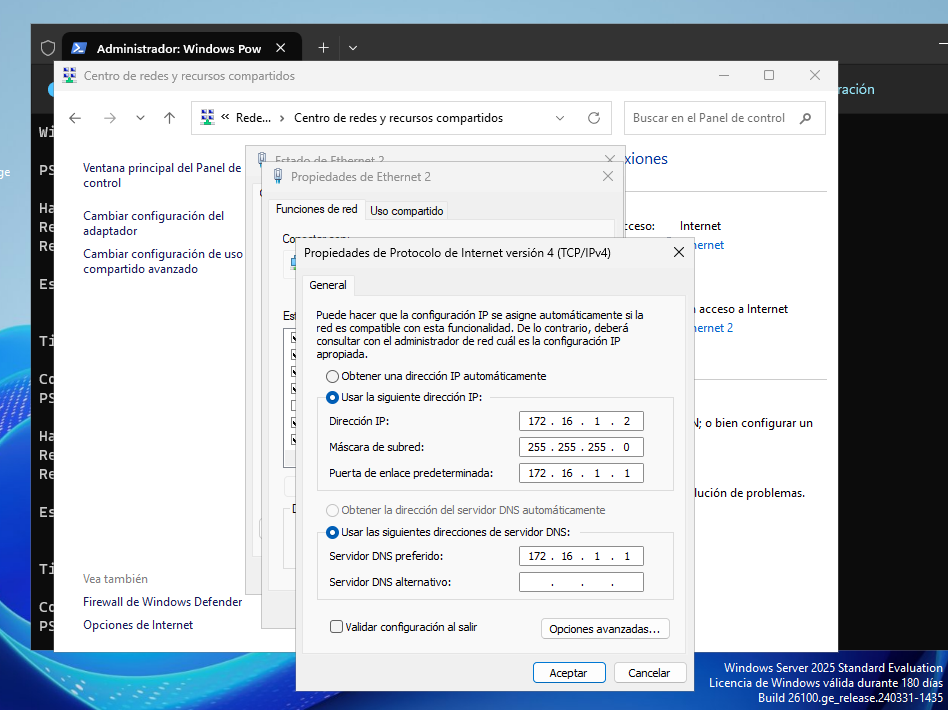Open the General tab
948x710 pixels.
[x=328, y=285]
